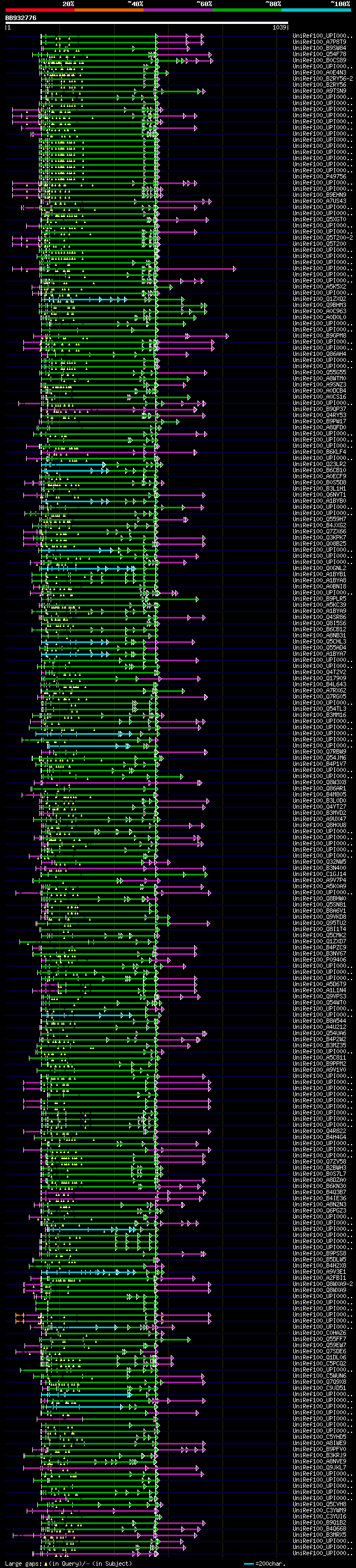Select the UniRef100_B4PZC9 label
Viewport: 356px width, 1568px height.
319,947
